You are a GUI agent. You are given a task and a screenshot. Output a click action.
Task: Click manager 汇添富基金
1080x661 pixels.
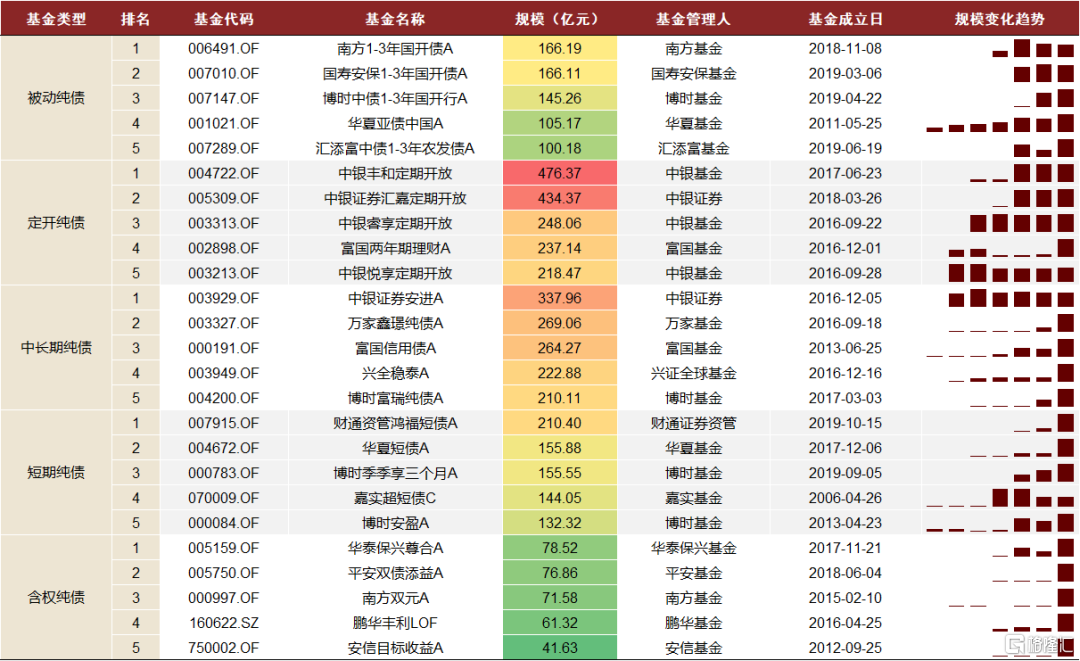tap(693, 149)
